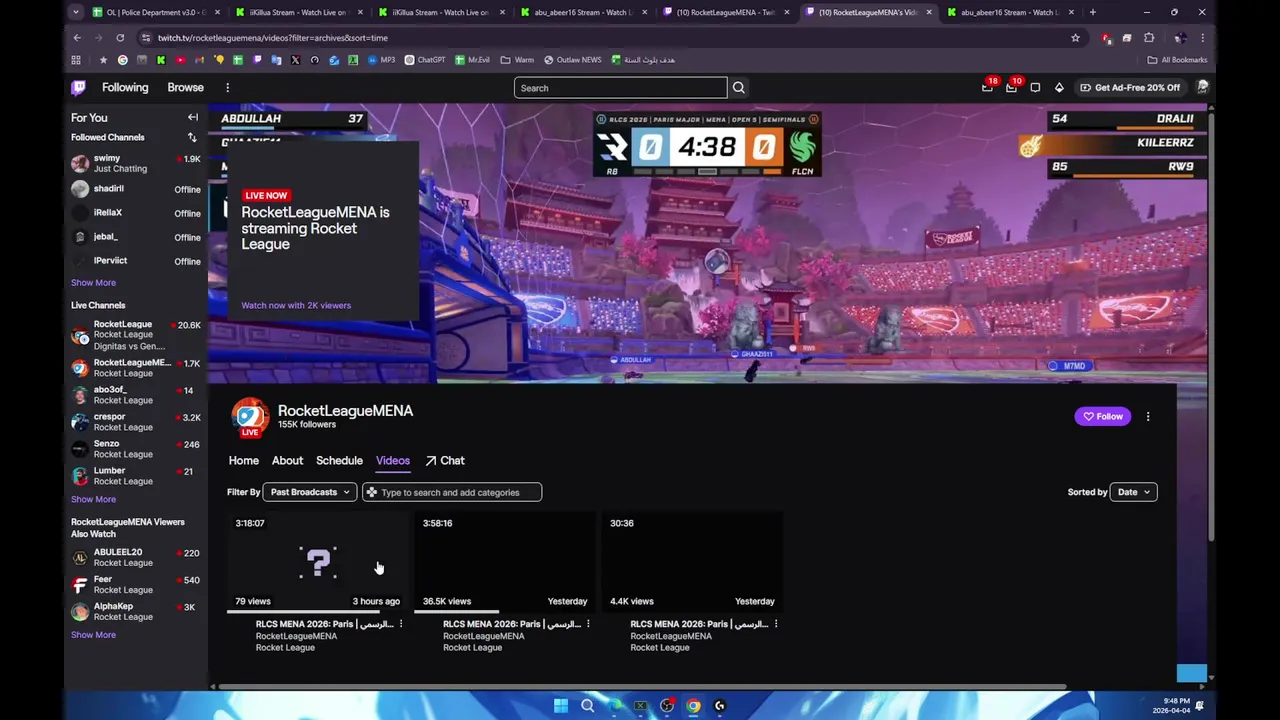Open a new browser tab

pos(1092,12)
